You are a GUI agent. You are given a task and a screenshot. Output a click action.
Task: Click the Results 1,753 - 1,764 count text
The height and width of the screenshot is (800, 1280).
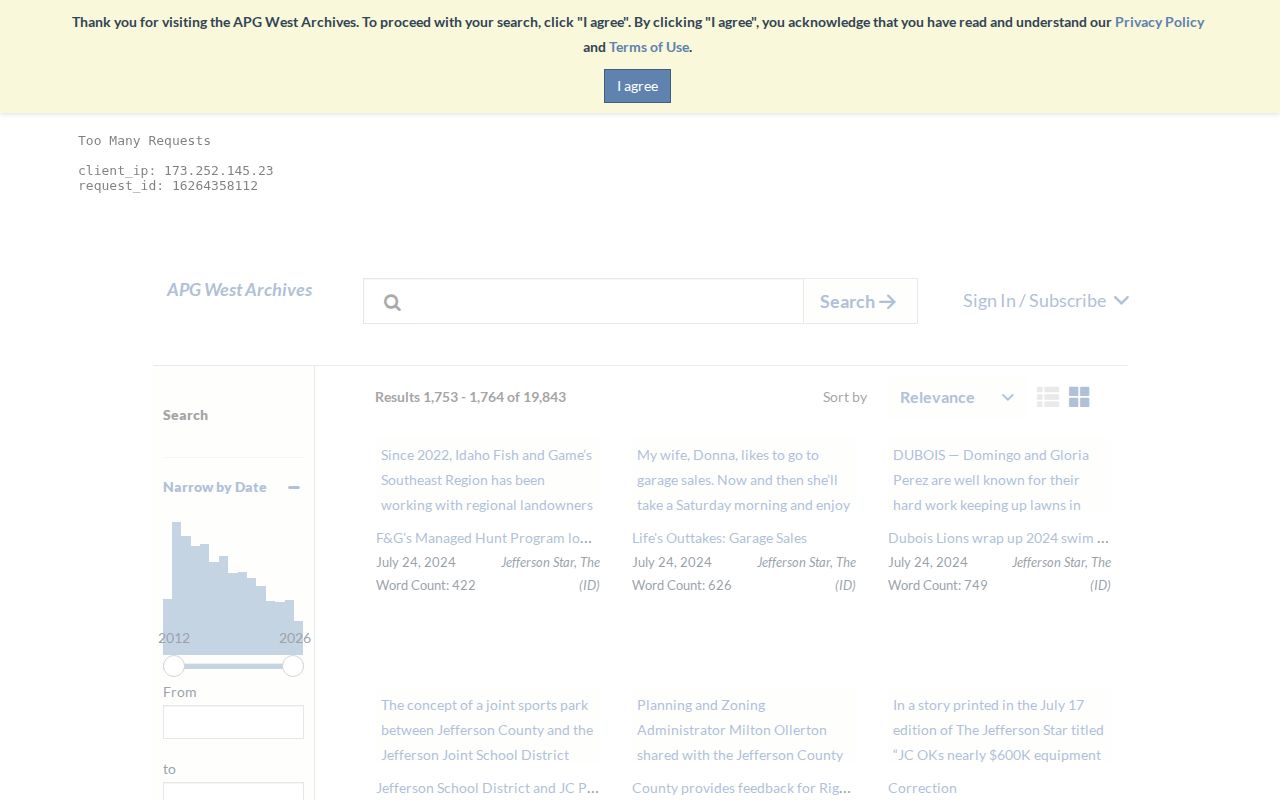pyautogui.click(x=470, y=397)
